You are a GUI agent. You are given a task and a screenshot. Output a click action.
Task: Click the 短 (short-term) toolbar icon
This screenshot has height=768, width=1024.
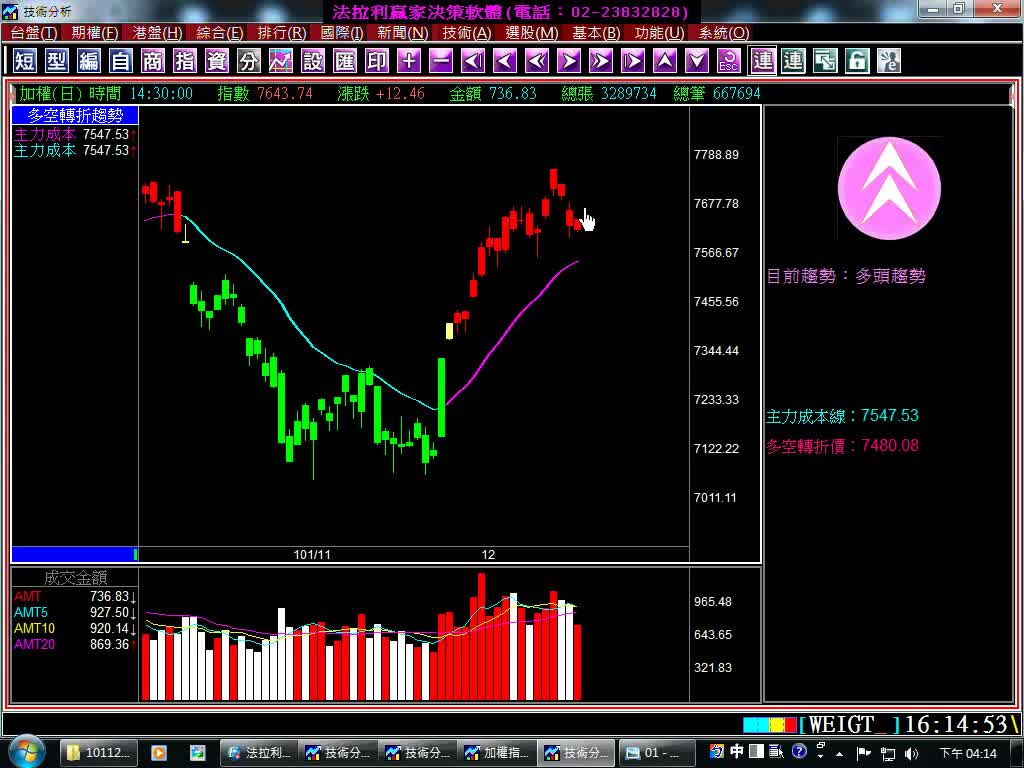point(25,61)
